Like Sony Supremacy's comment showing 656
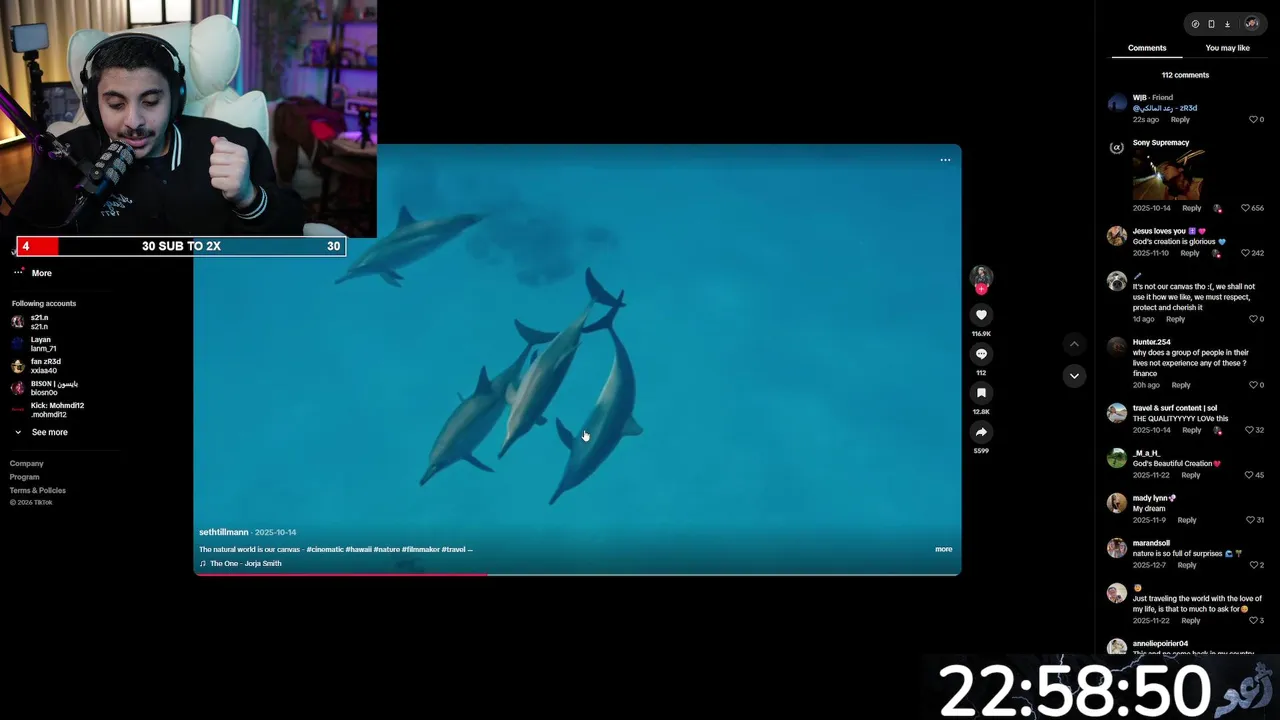Screen dimensions: 1280x720 point(1246,208)
